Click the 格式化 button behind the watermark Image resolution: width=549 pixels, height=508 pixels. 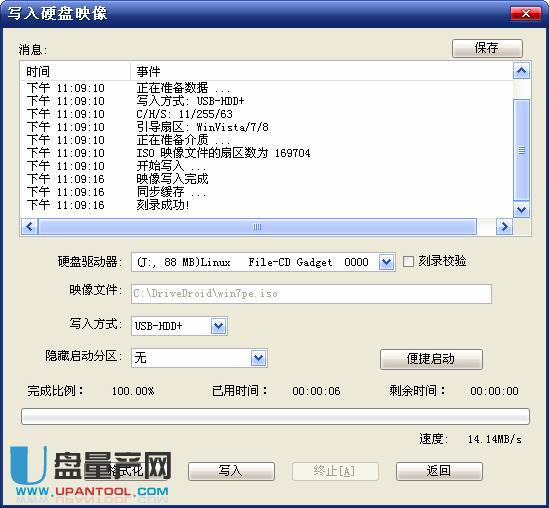pyautogui.click(x=126, y=471)
